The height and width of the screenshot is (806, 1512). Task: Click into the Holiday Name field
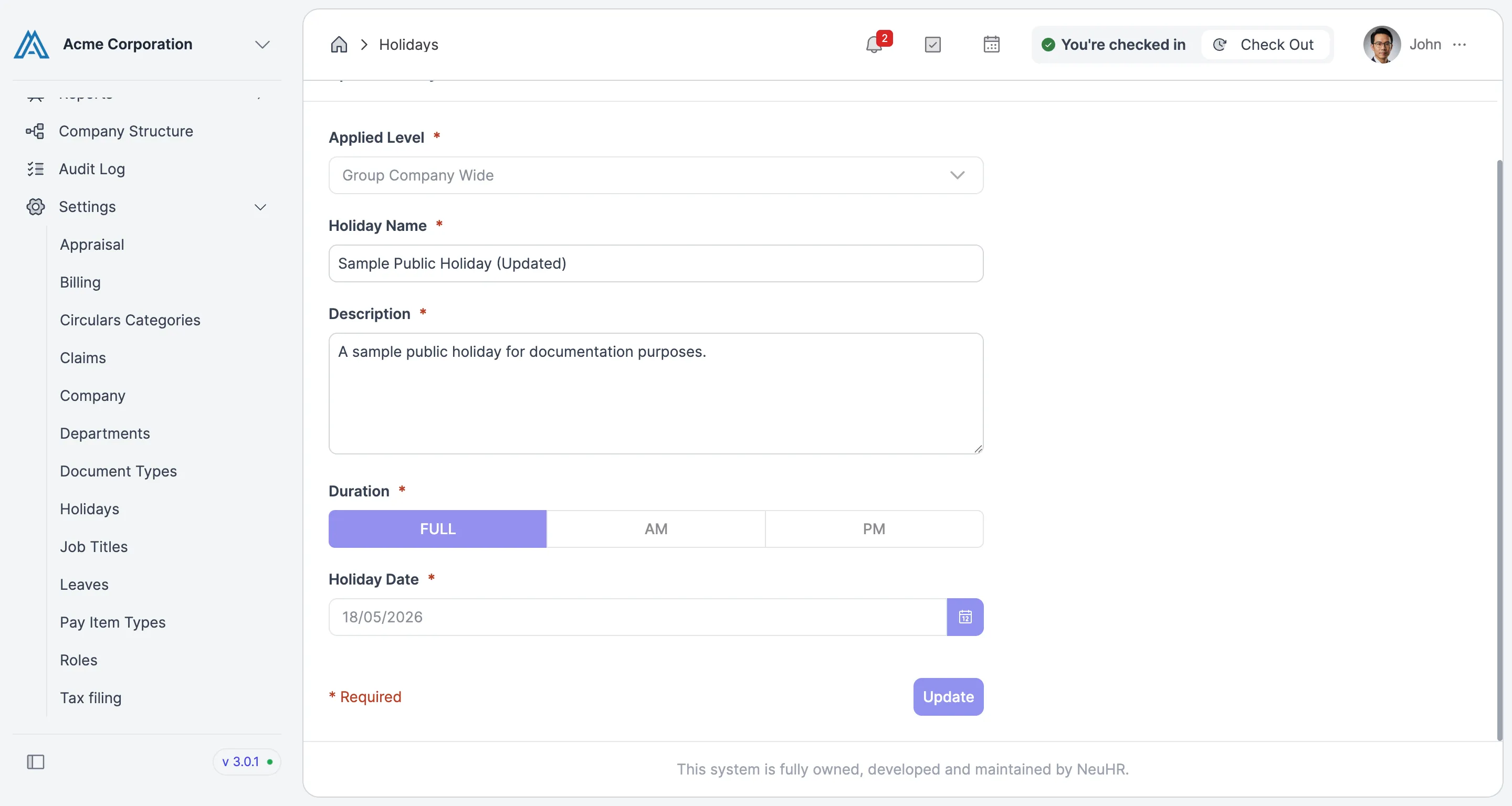(x=656, y=263)
